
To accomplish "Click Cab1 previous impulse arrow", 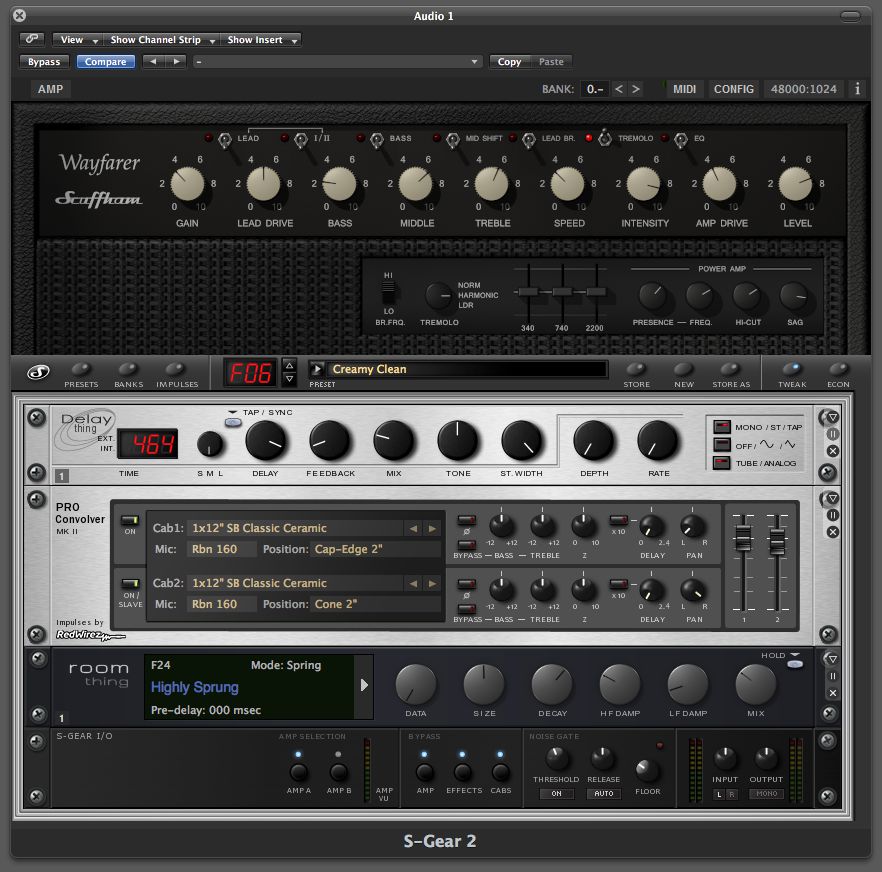I will [x=413, y=528].
